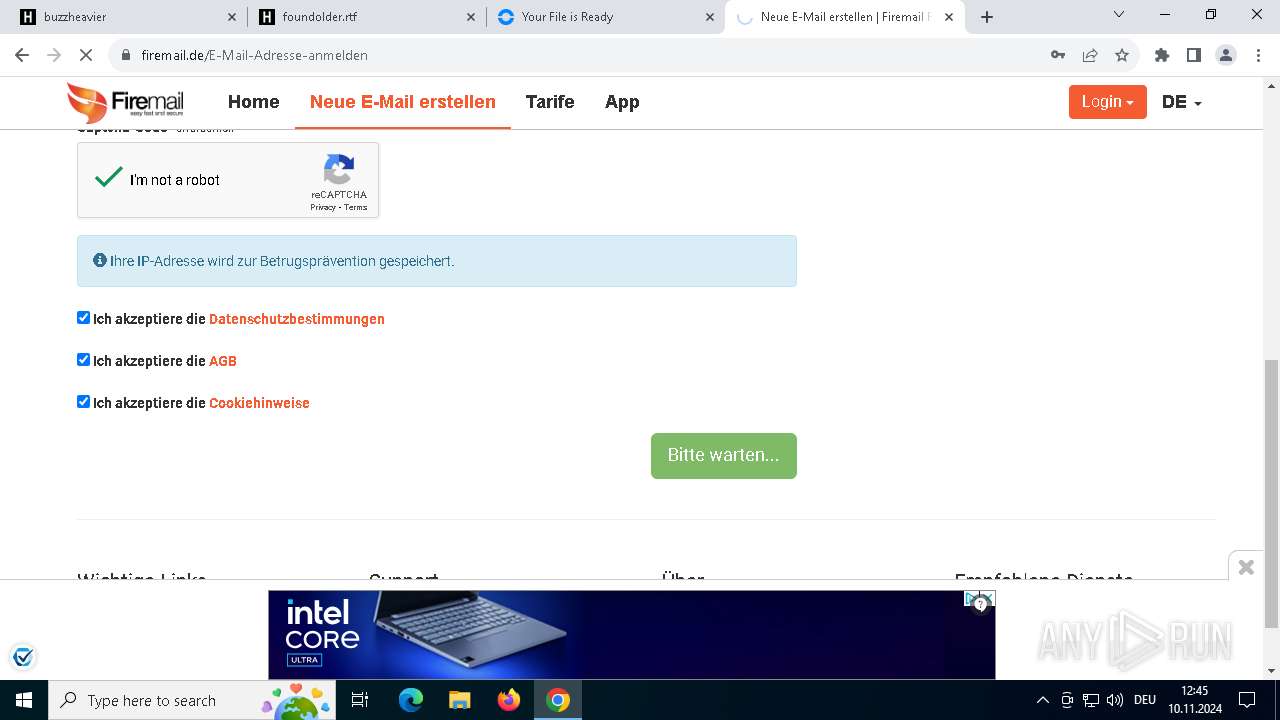Click the site info lock icon
Image resolution: width=1280 pixels, height=720 pixels.
126,55
